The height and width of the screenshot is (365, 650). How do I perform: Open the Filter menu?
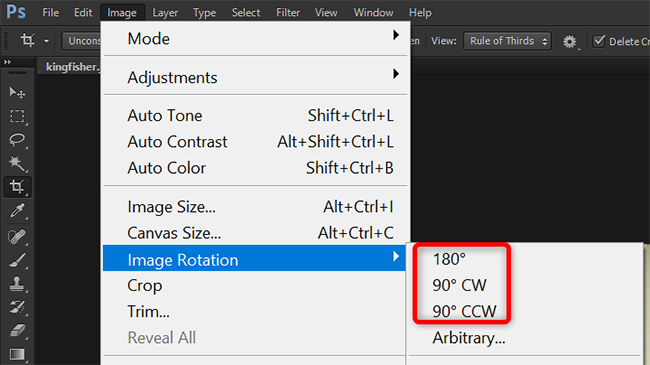click(x=288, y=13)
